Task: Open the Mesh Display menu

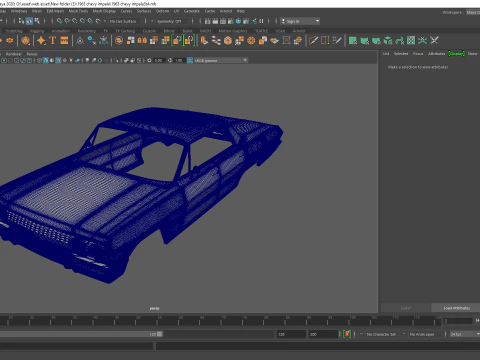Action: [104, 11]
